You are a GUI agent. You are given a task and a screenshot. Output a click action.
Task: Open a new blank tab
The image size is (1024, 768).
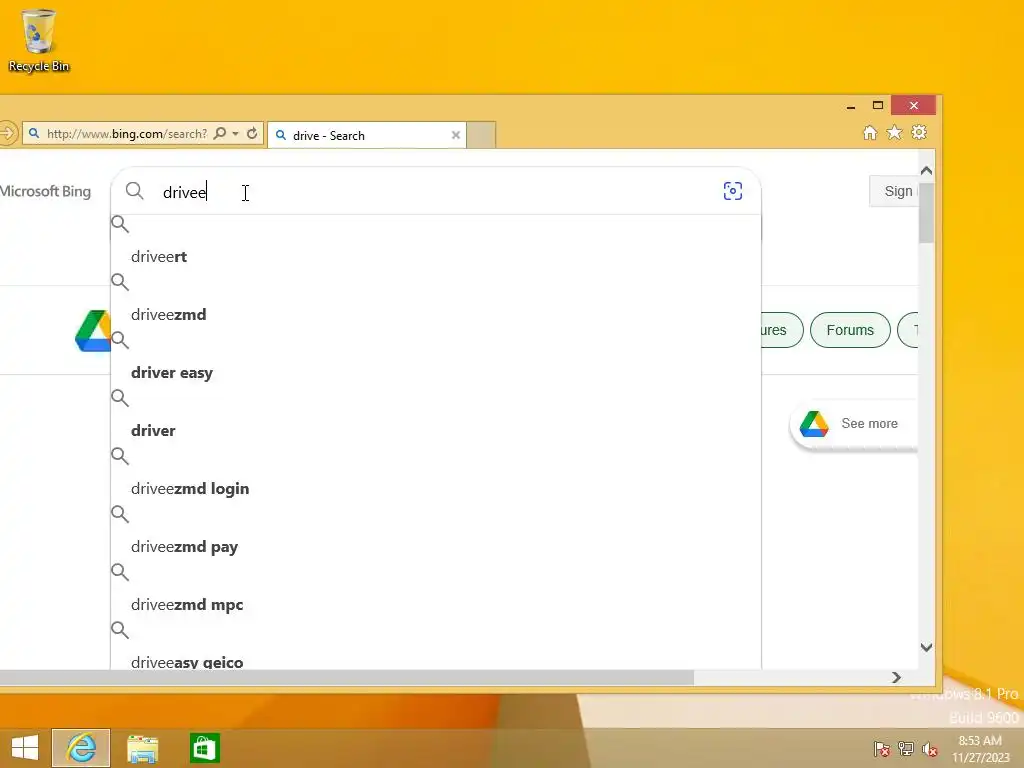pos(481,135)
